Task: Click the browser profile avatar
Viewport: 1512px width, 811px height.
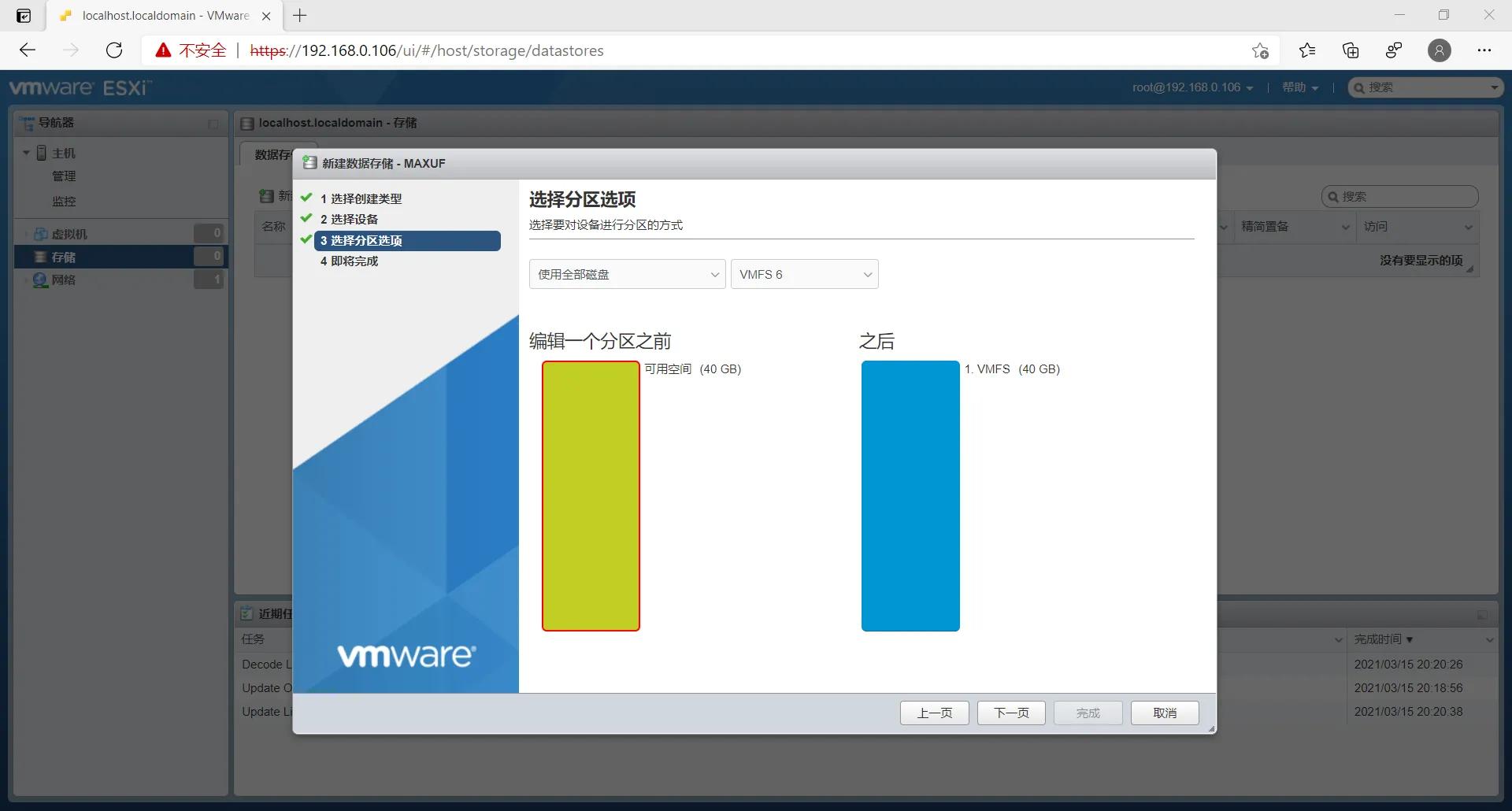Action: pos(1440,50)
